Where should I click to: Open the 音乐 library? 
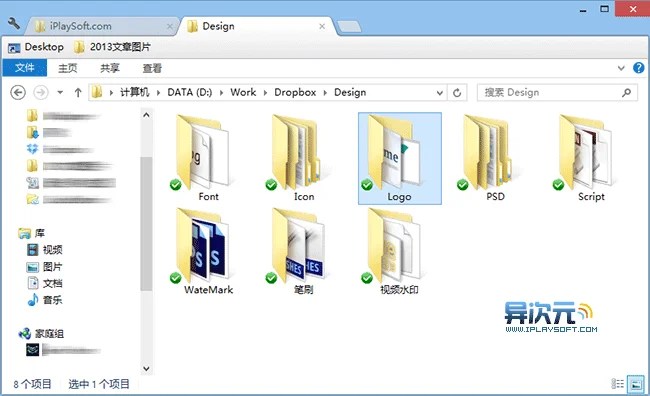coord(45,300)
